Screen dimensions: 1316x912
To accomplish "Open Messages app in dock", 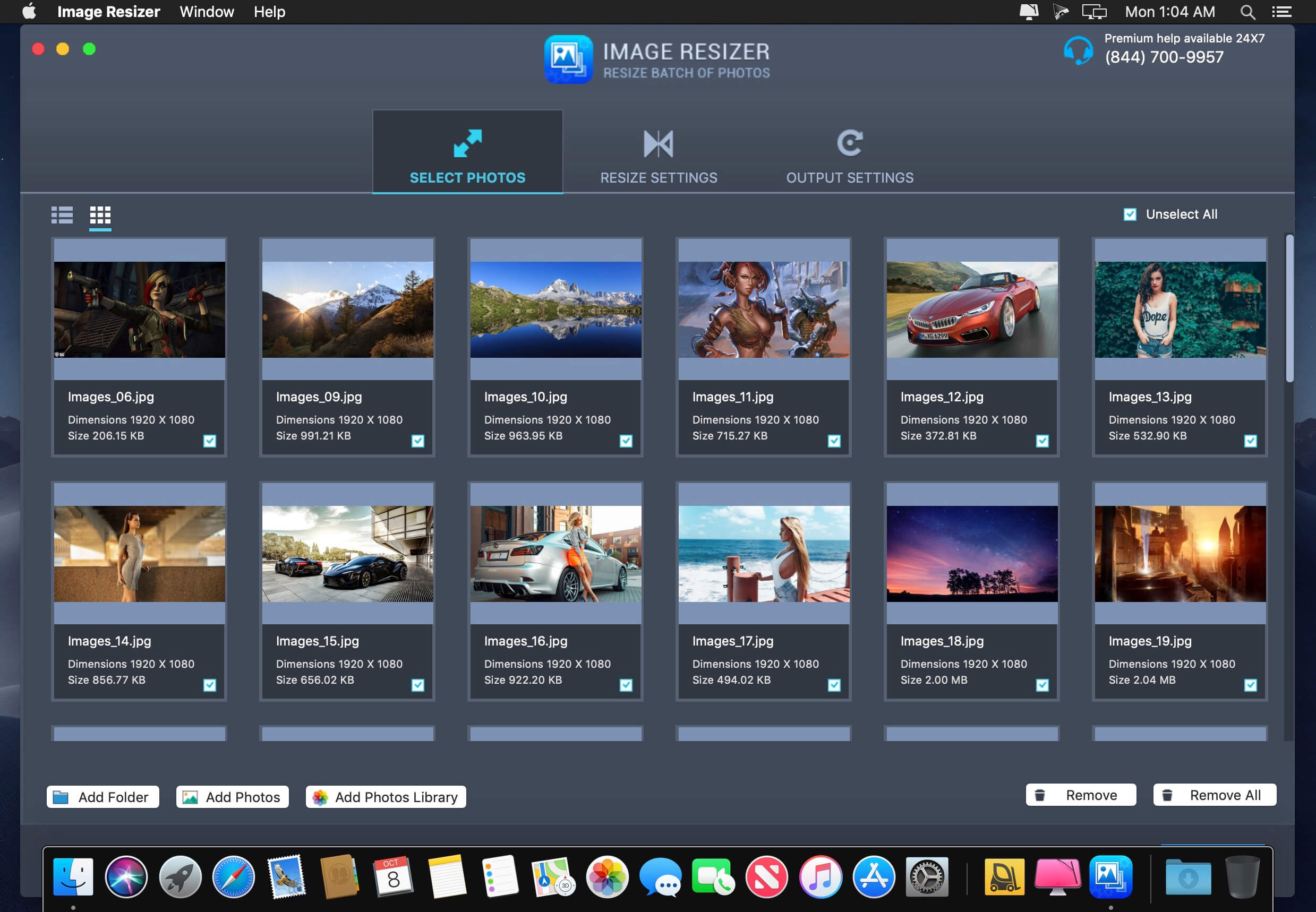I will (660, 876).
